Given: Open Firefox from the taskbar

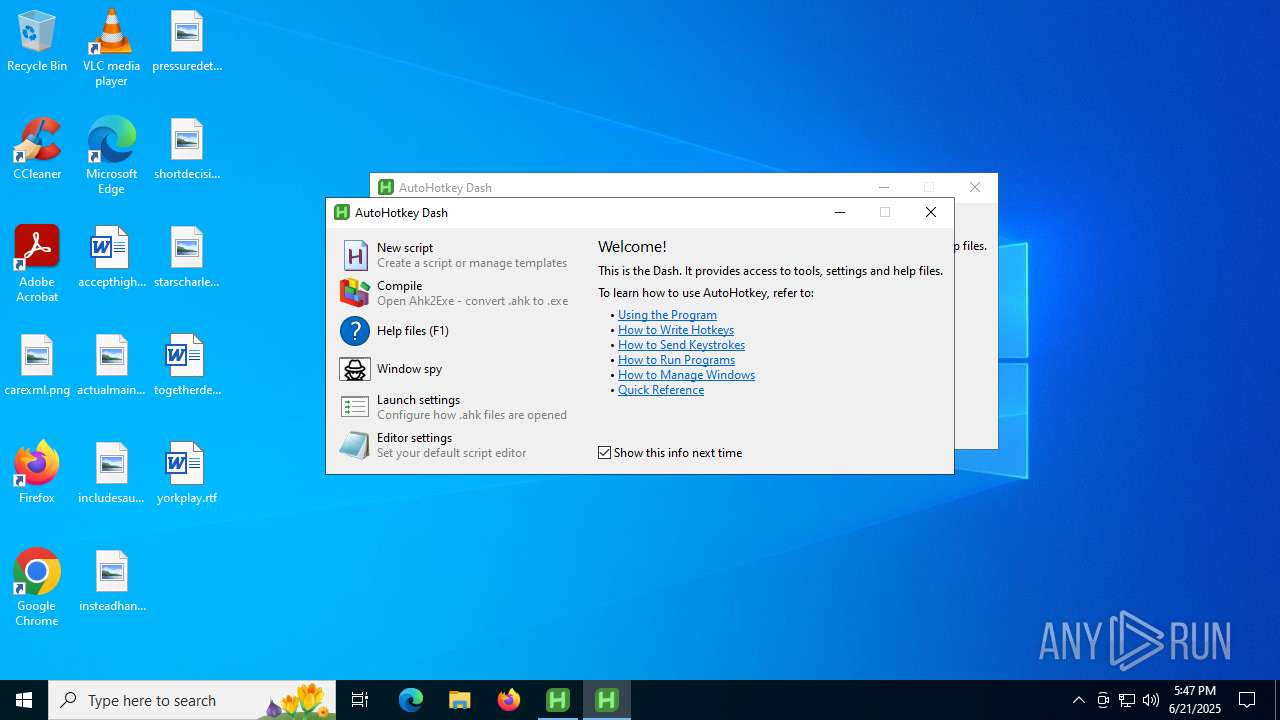Looking at the screenshot, I should coord(509,700).
